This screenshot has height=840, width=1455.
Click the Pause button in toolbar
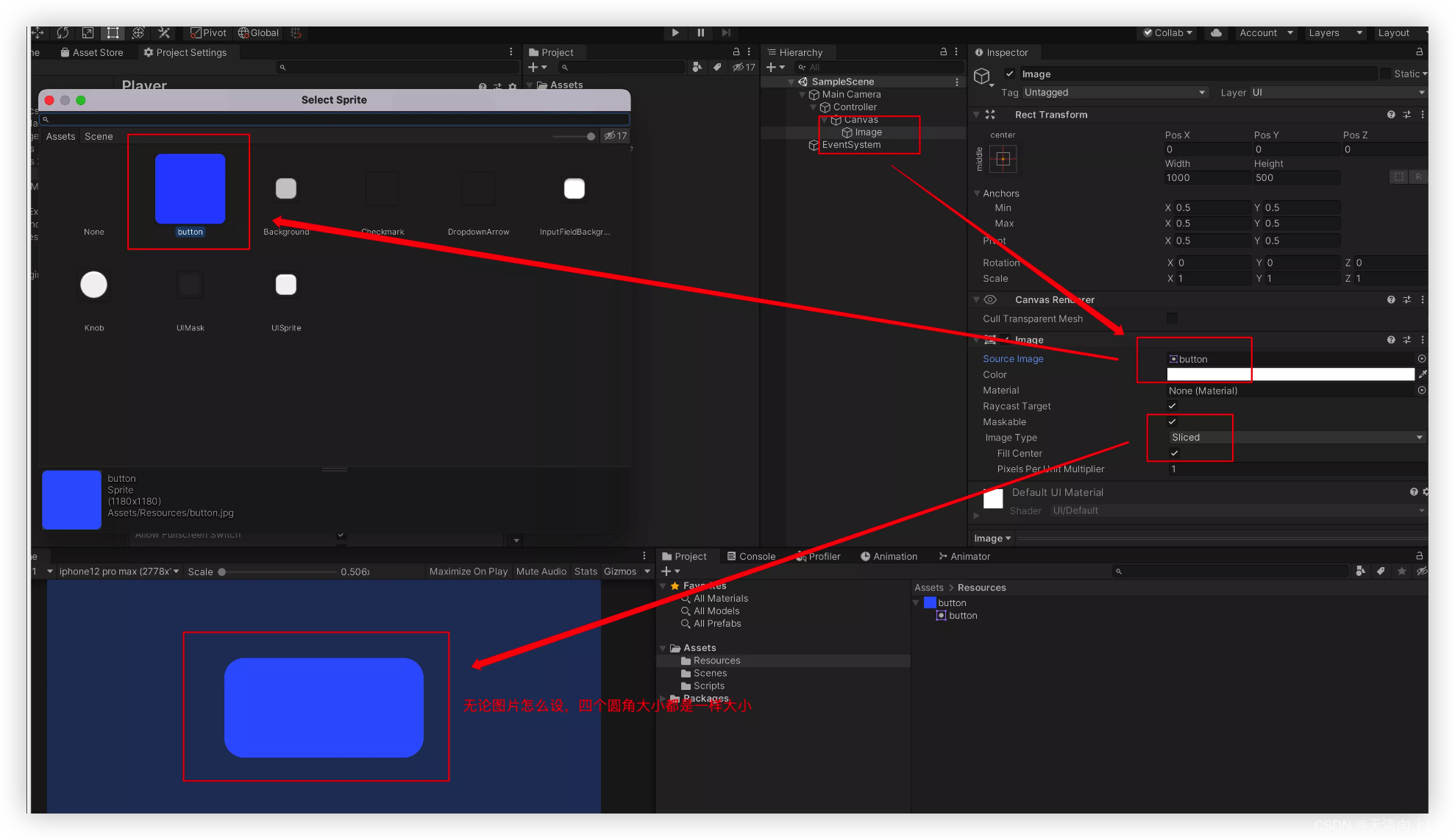tap(700, 32)
